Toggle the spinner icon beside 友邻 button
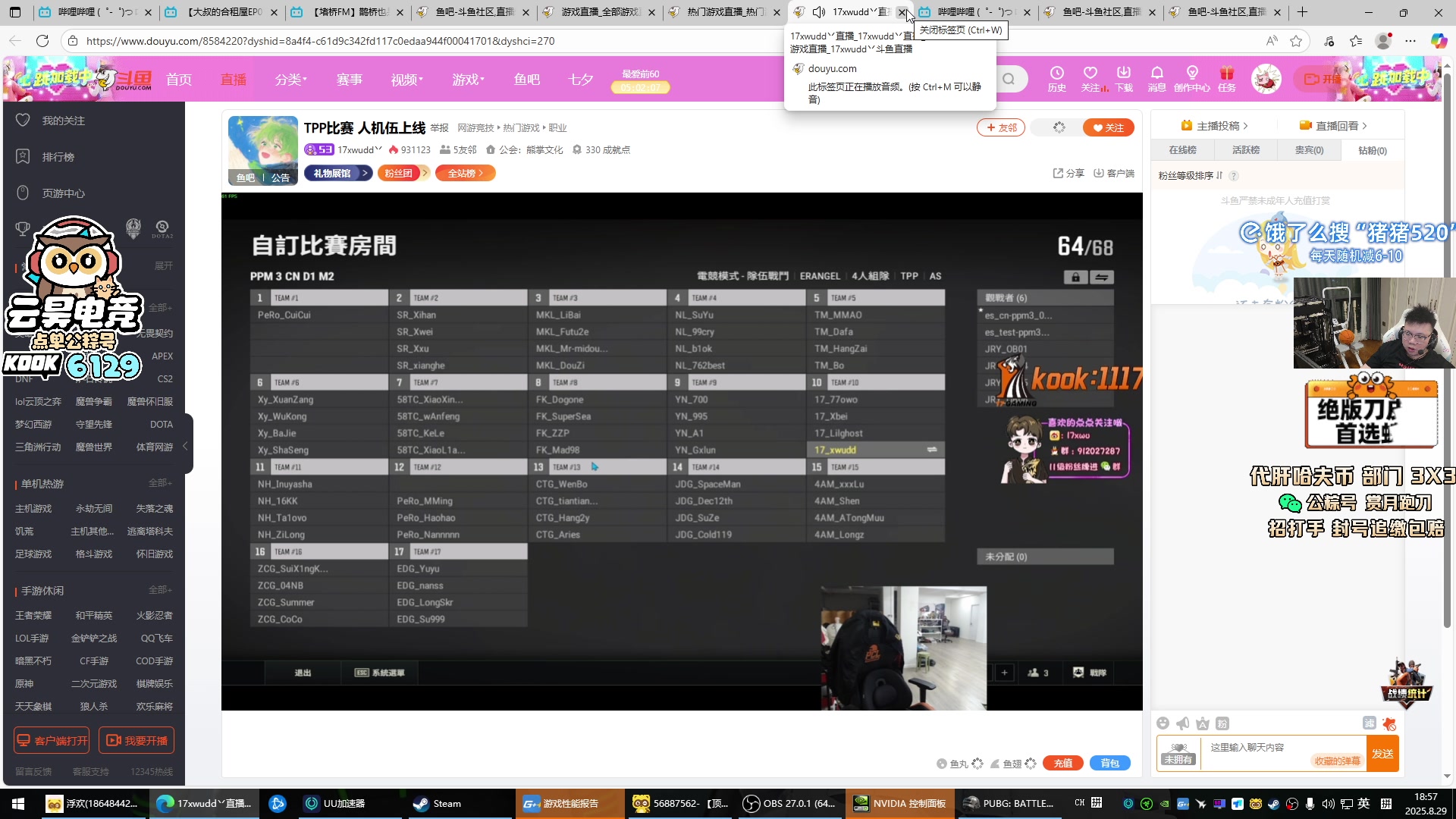Image resolution: width=1456 pixels, height=819 pixels. click(1059, 127)
